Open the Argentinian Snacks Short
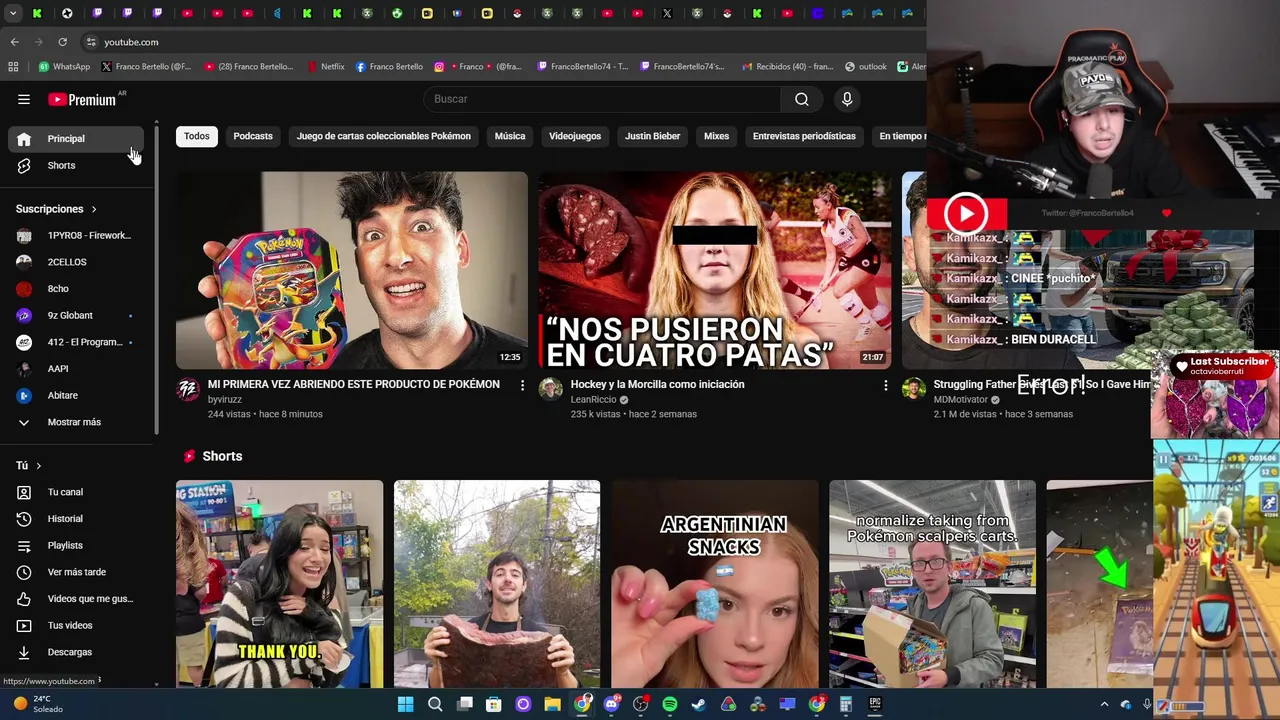The height and width of the screenshot is (720, 1280). pyautogui.click(x=715, y=584)
